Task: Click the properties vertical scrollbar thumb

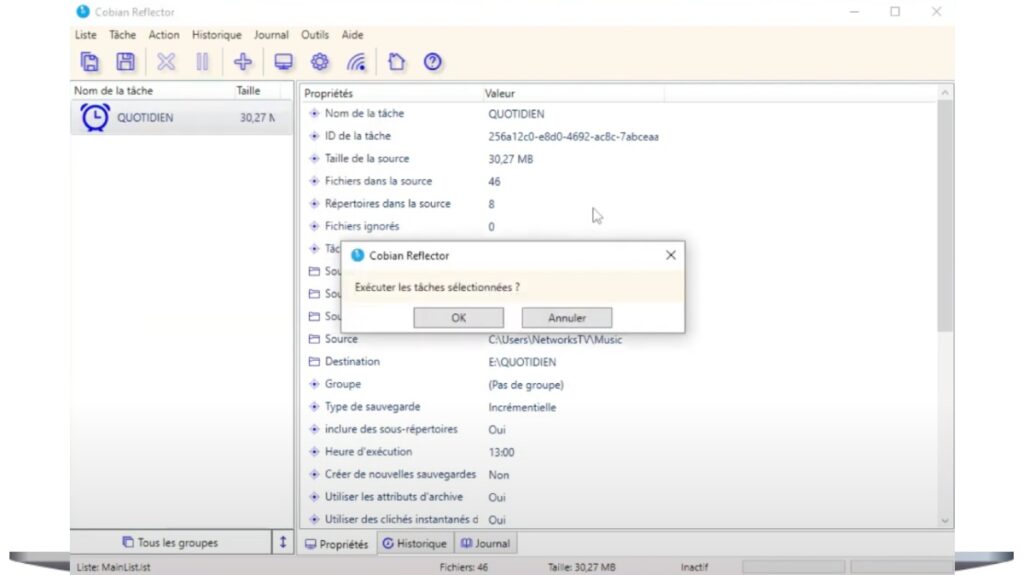Action: 945,216
